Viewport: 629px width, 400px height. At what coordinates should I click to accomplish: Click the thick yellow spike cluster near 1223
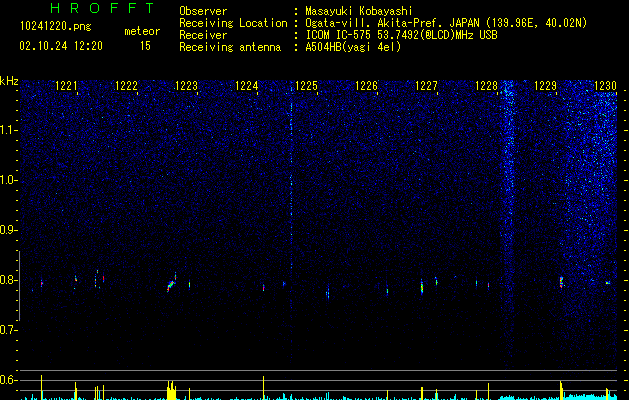(x=171, y=390)
